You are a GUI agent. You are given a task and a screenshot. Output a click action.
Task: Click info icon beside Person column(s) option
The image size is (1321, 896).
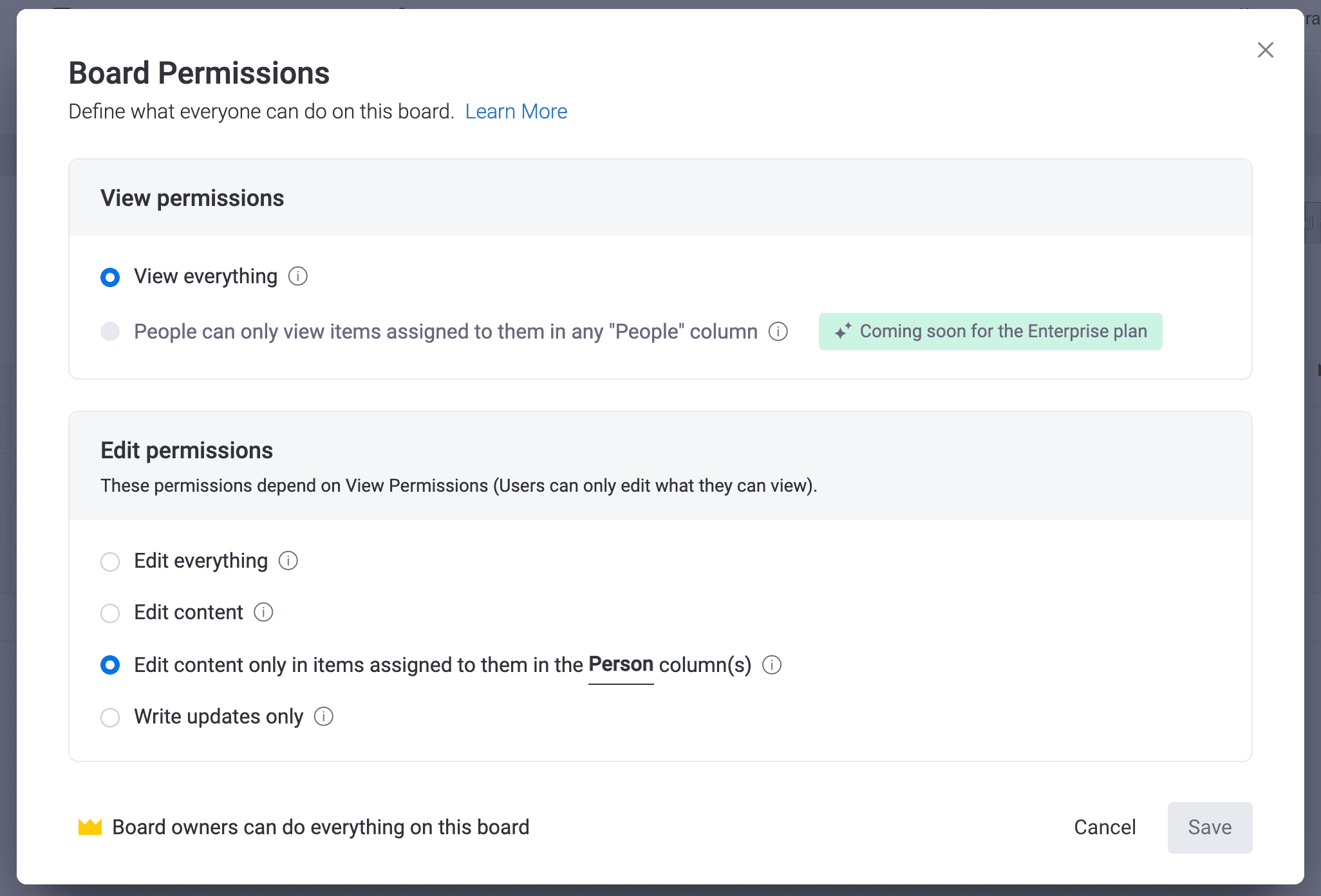point(772,665)
